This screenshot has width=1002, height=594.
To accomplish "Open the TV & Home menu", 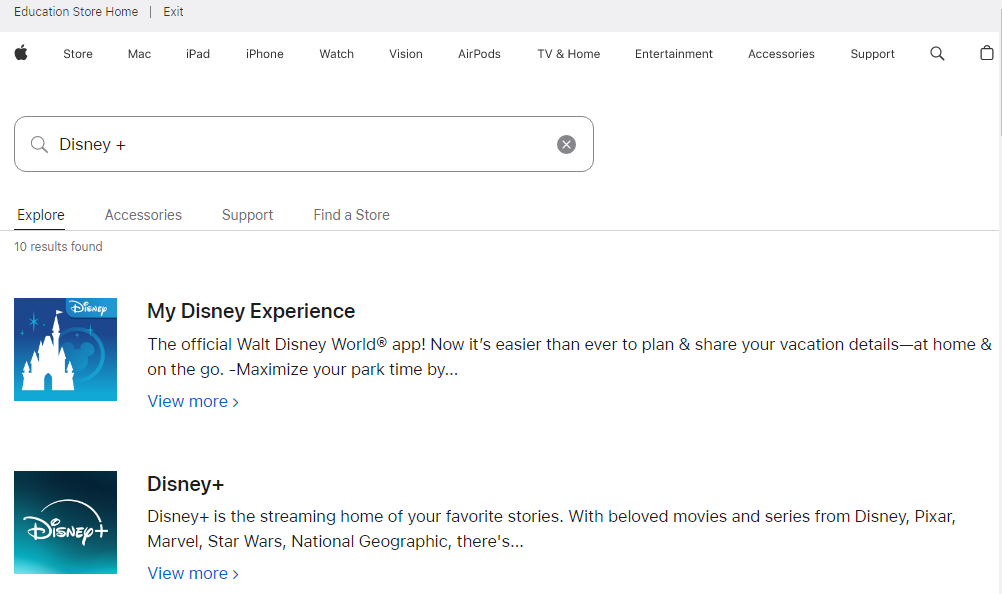I will point(568,54).
